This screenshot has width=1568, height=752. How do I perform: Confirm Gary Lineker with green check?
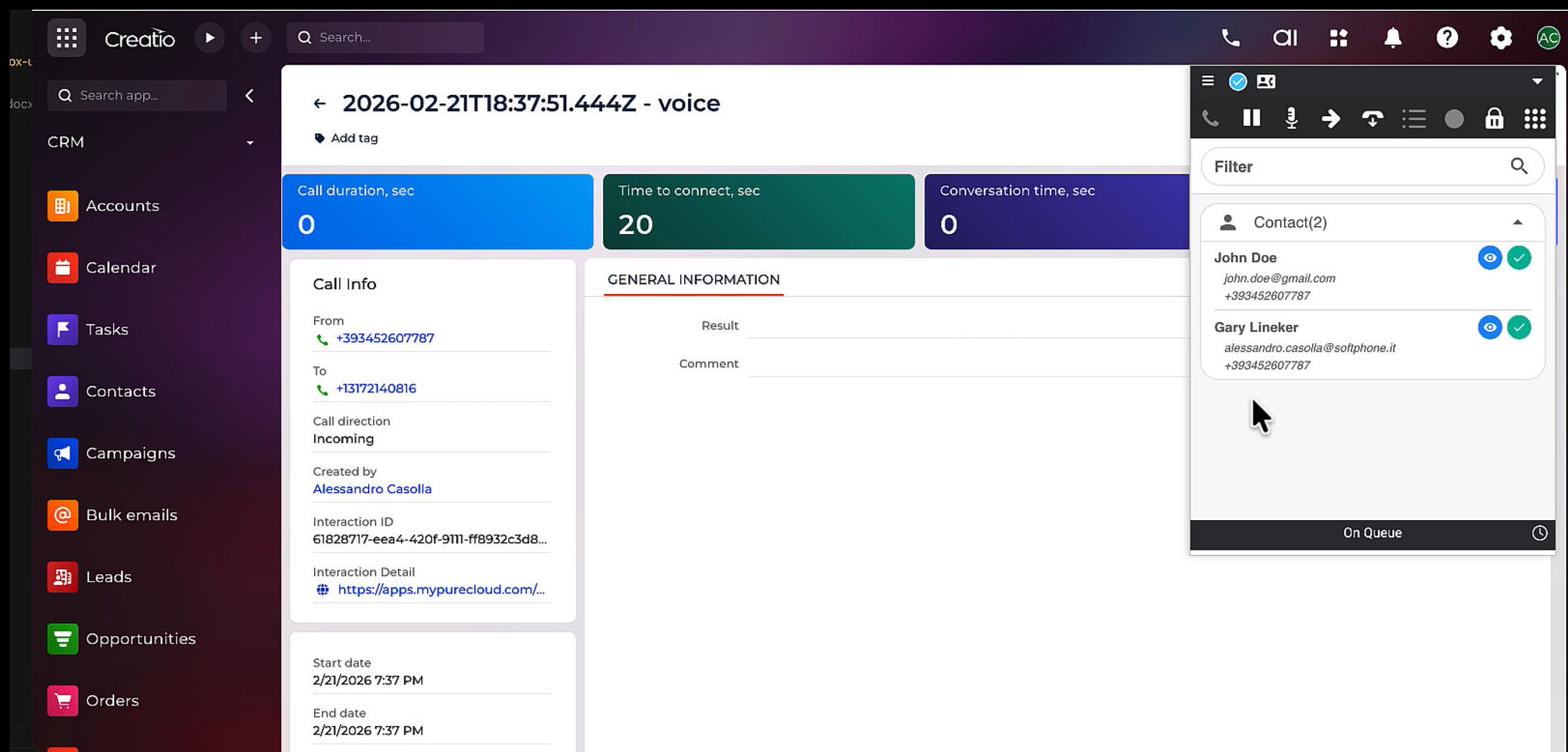tap(1520, 328)
